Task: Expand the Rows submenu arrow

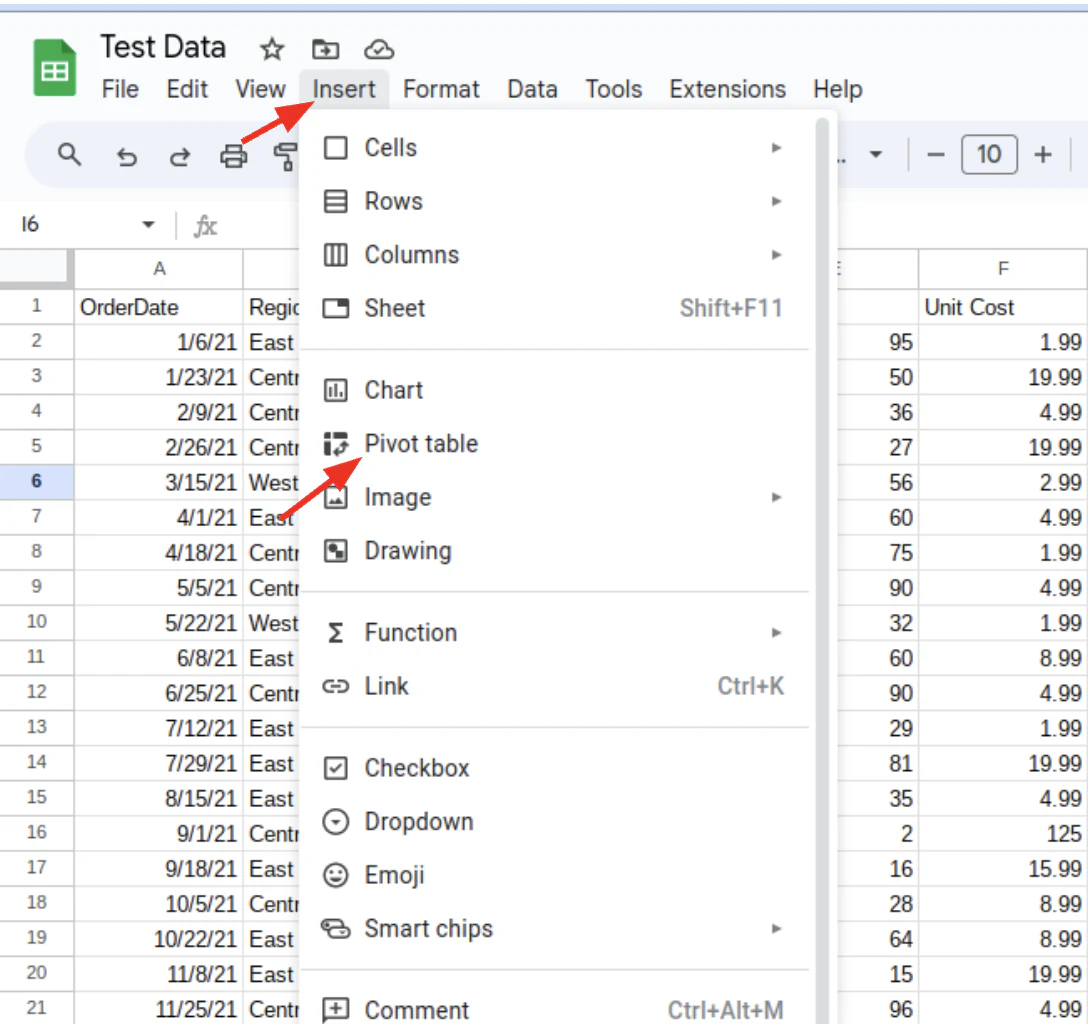Action: pyautogui.click(x=776, y=201)
